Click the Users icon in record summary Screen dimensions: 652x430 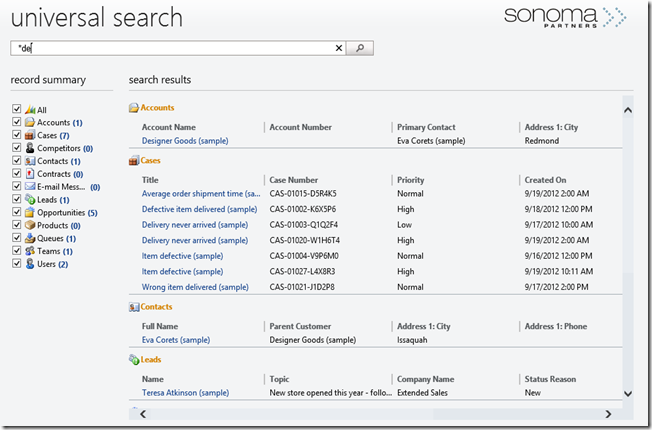pos(29,264)
